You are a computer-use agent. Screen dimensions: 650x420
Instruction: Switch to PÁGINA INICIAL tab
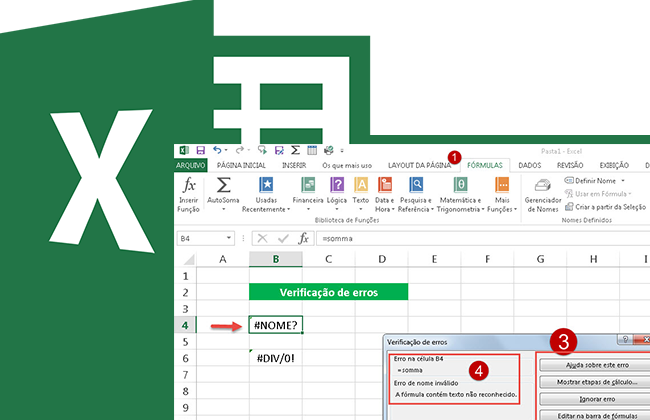(241, 165)
